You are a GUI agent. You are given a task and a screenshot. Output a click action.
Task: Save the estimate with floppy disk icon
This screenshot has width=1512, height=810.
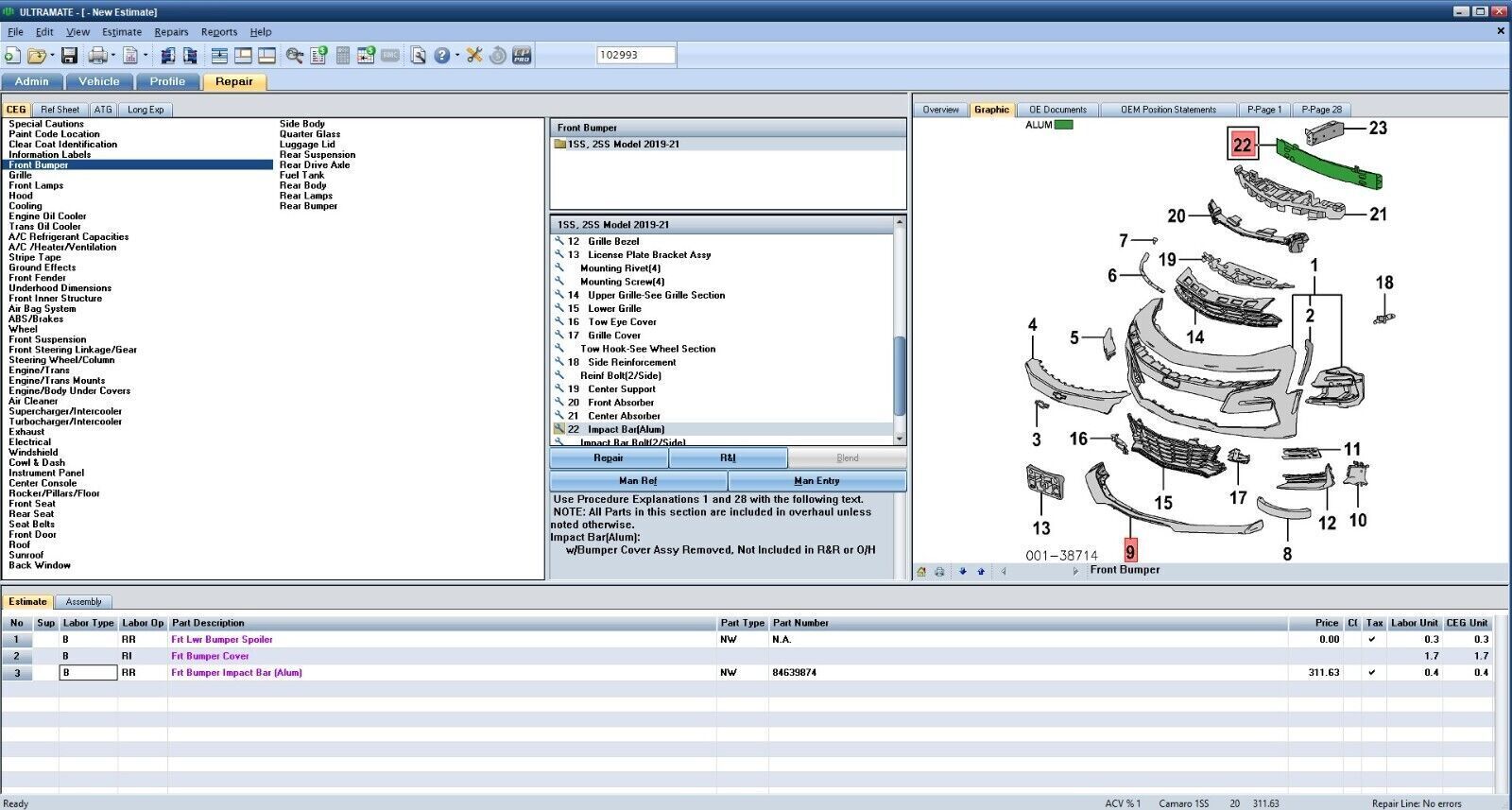pyautogui.click(x=69, y=56)
